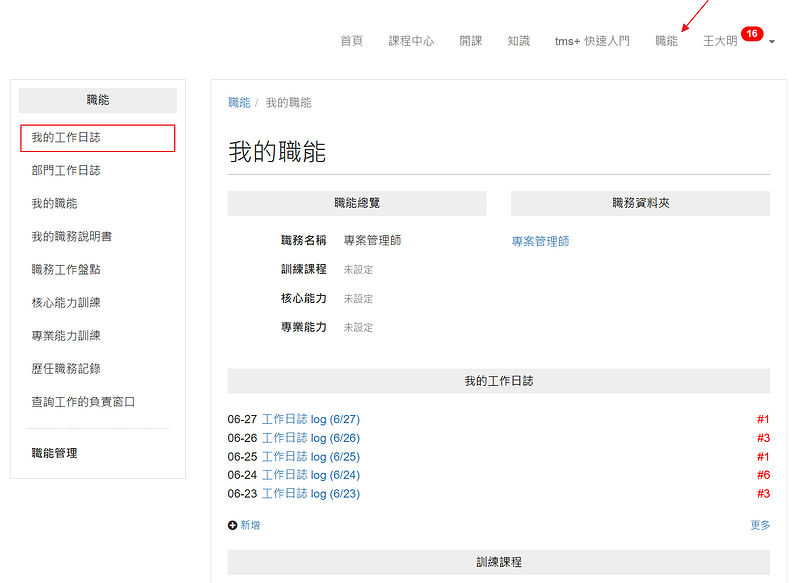Open 工作日誌 log (6/24) entry
This screenshot has height=583, width=800.
[310, 475]
